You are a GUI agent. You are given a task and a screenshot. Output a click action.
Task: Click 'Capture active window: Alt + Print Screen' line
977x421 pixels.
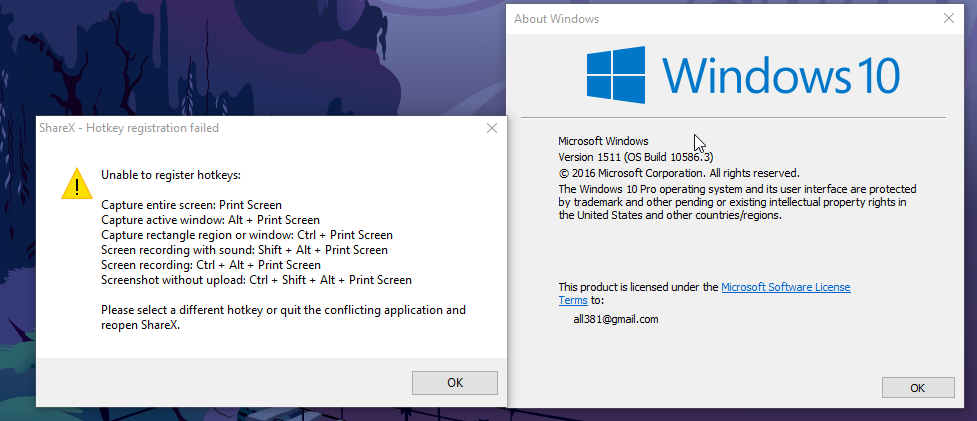pos(211,220)
